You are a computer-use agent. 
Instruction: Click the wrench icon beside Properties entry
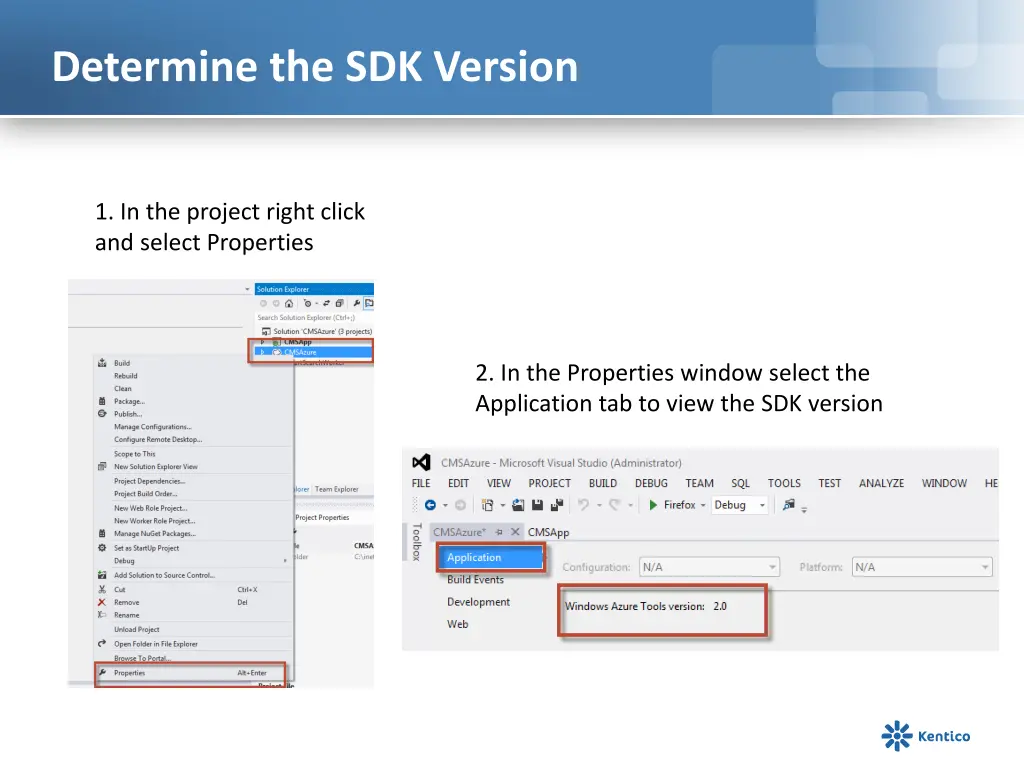click(102, 672)
